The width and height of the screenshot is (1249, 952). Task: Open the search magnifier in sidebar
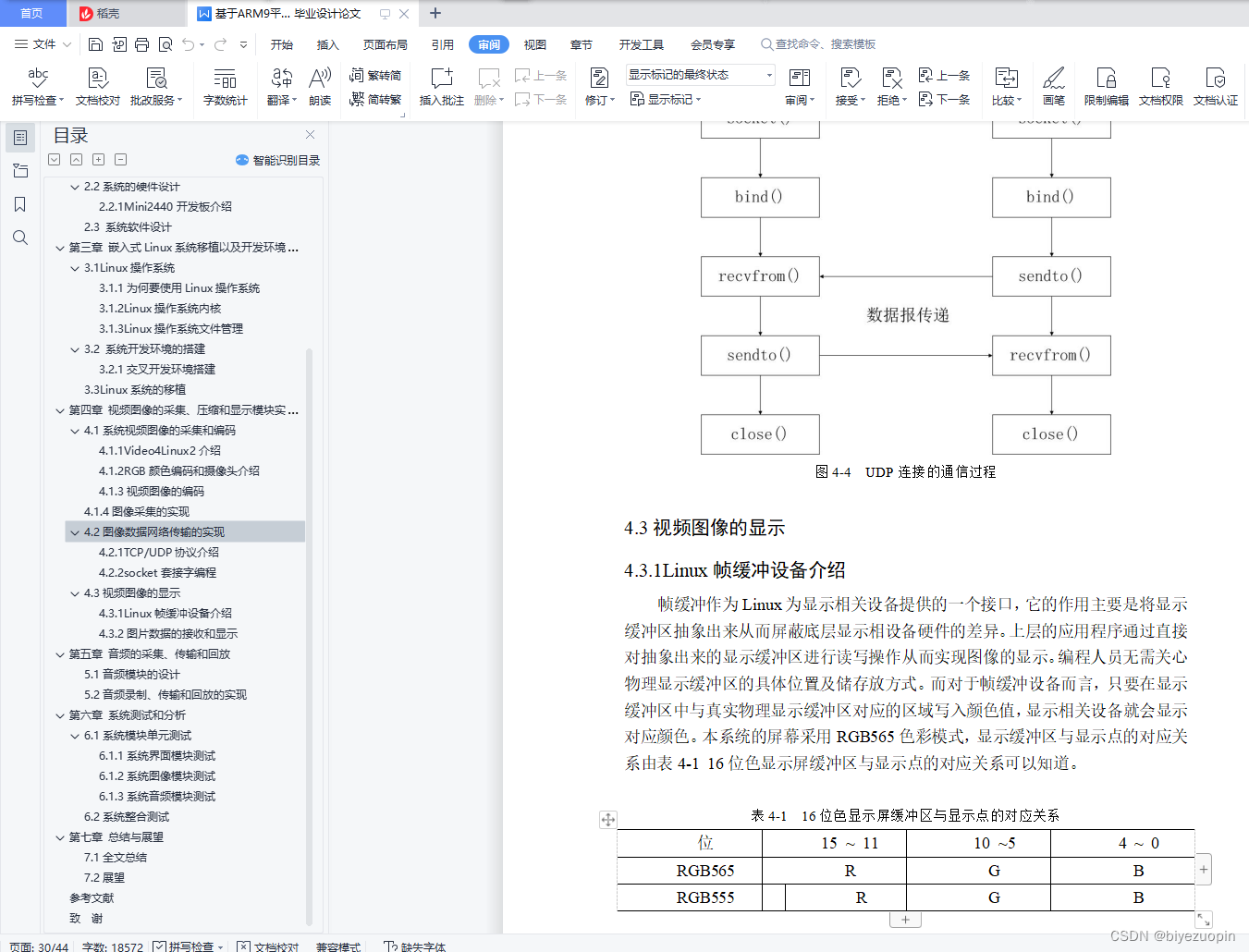pos(20,238)
